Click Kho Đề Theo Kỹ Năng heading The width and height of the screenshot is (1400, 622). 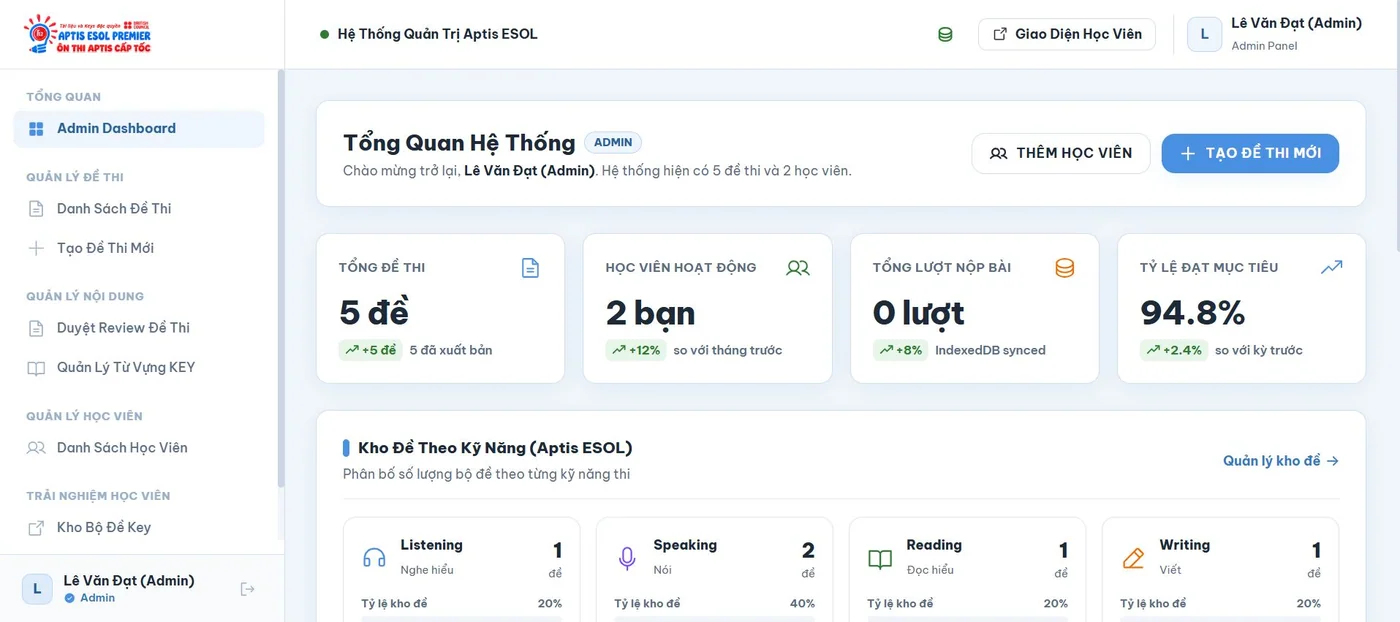[x=495, y=448]
